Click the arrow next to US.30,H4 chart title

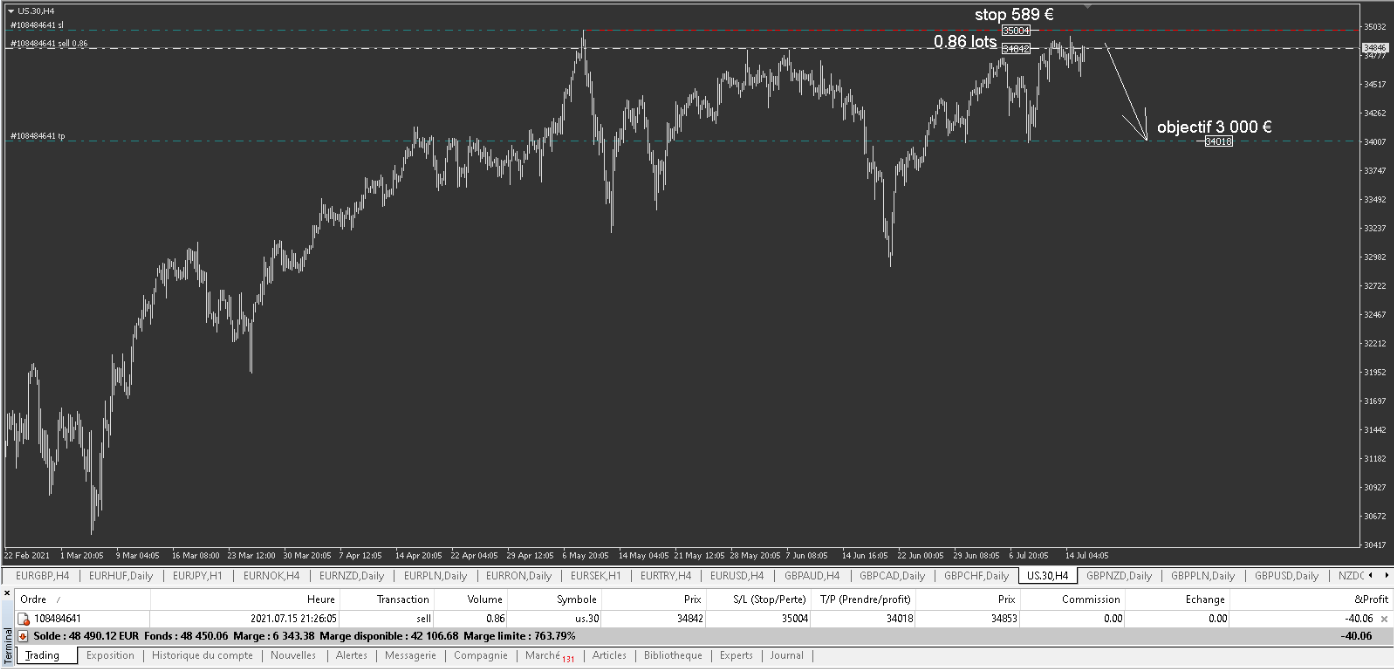pos(10,10)
